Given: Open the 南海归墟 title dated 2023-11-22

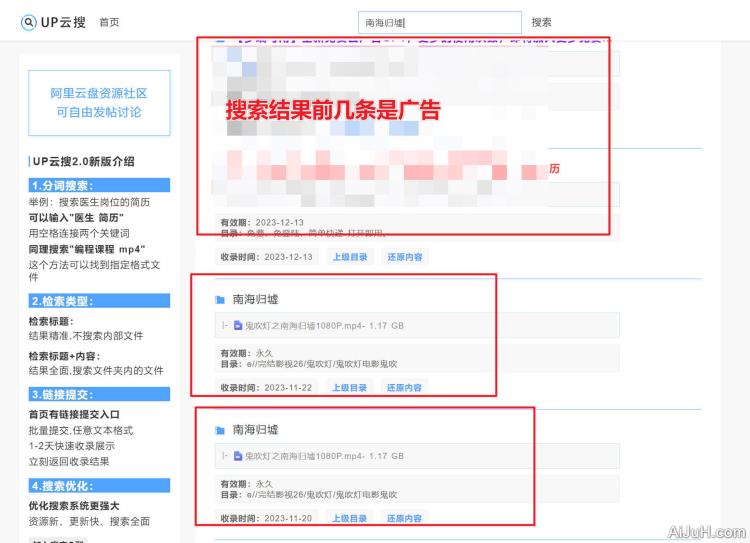Looking at the screenshot, I should coord(255,299).
